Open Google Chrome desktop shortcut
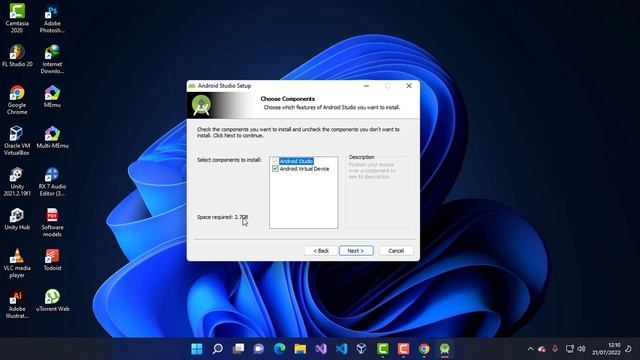Screen dimensions: 640x360 tap(17, 100)
